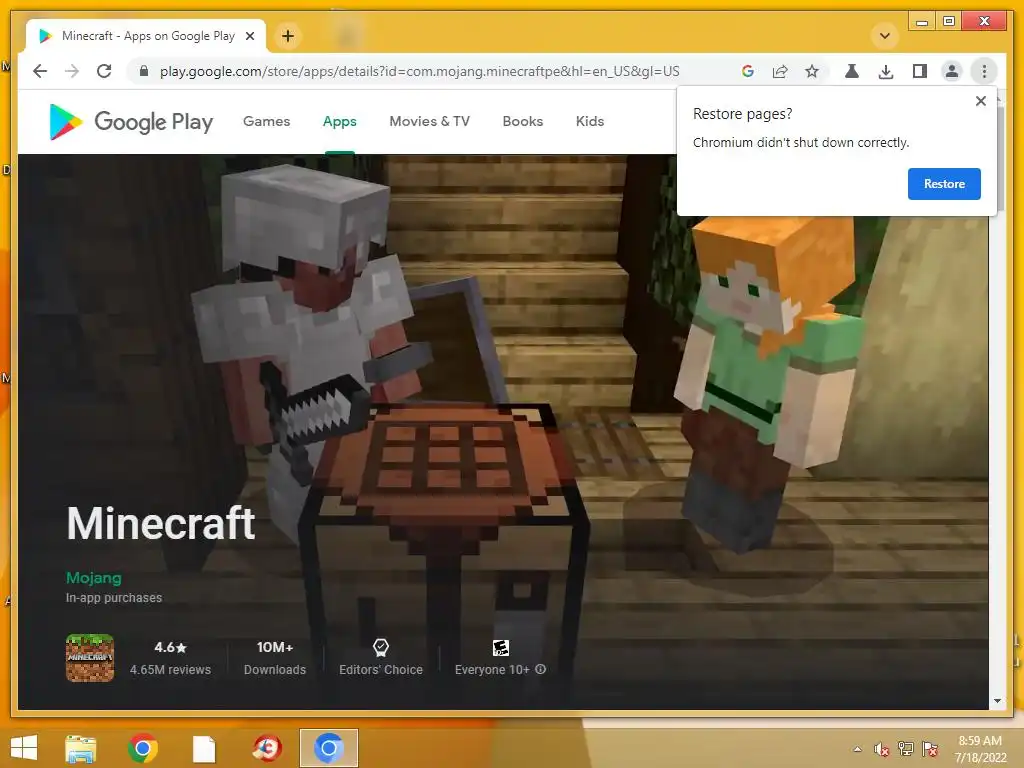Click the network tray icon
Viewport: 1024px width, 768px height.
click(906, 748)
